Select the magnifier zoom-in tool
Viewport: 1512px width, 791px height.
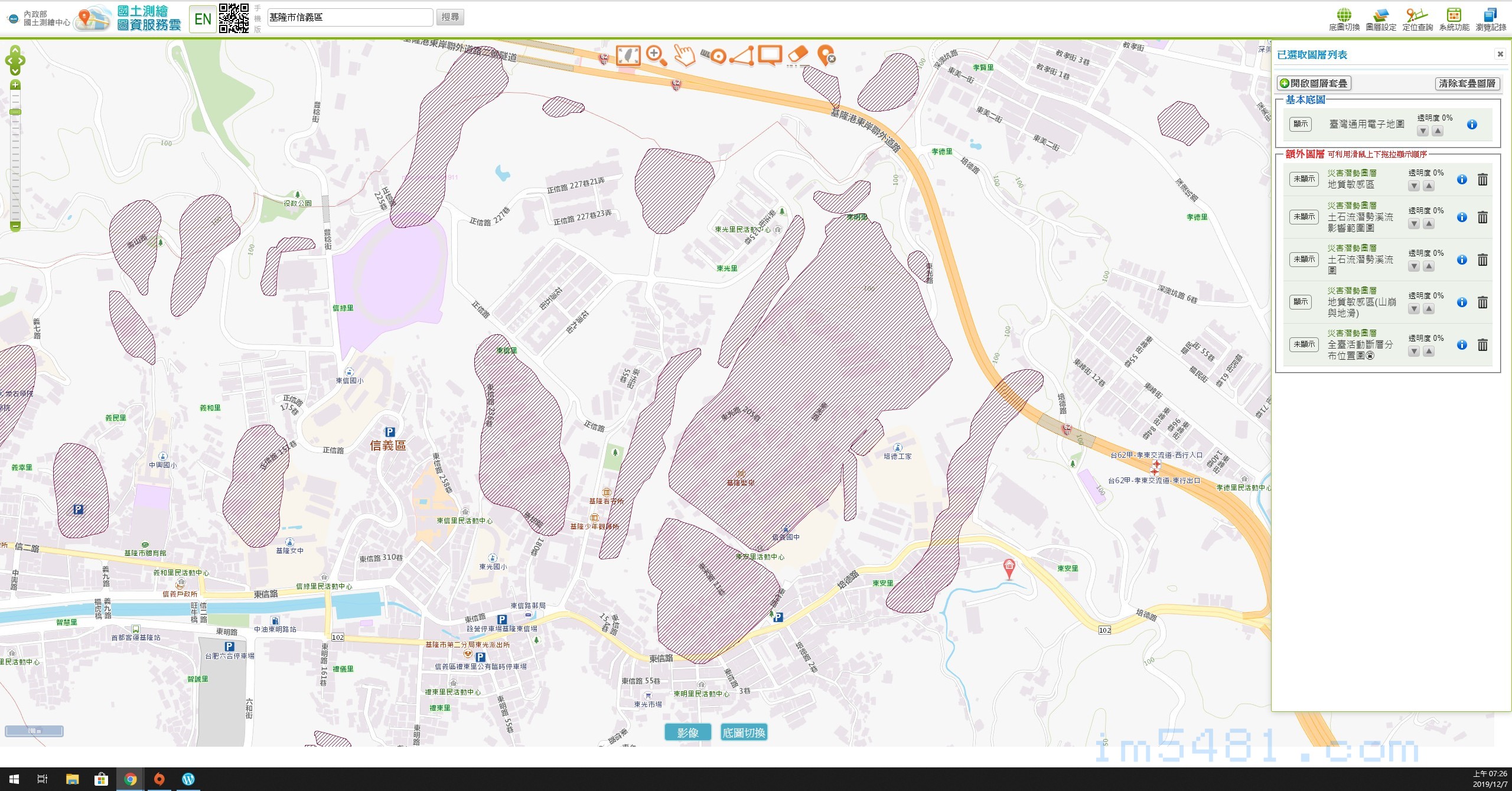coord(656,56)
